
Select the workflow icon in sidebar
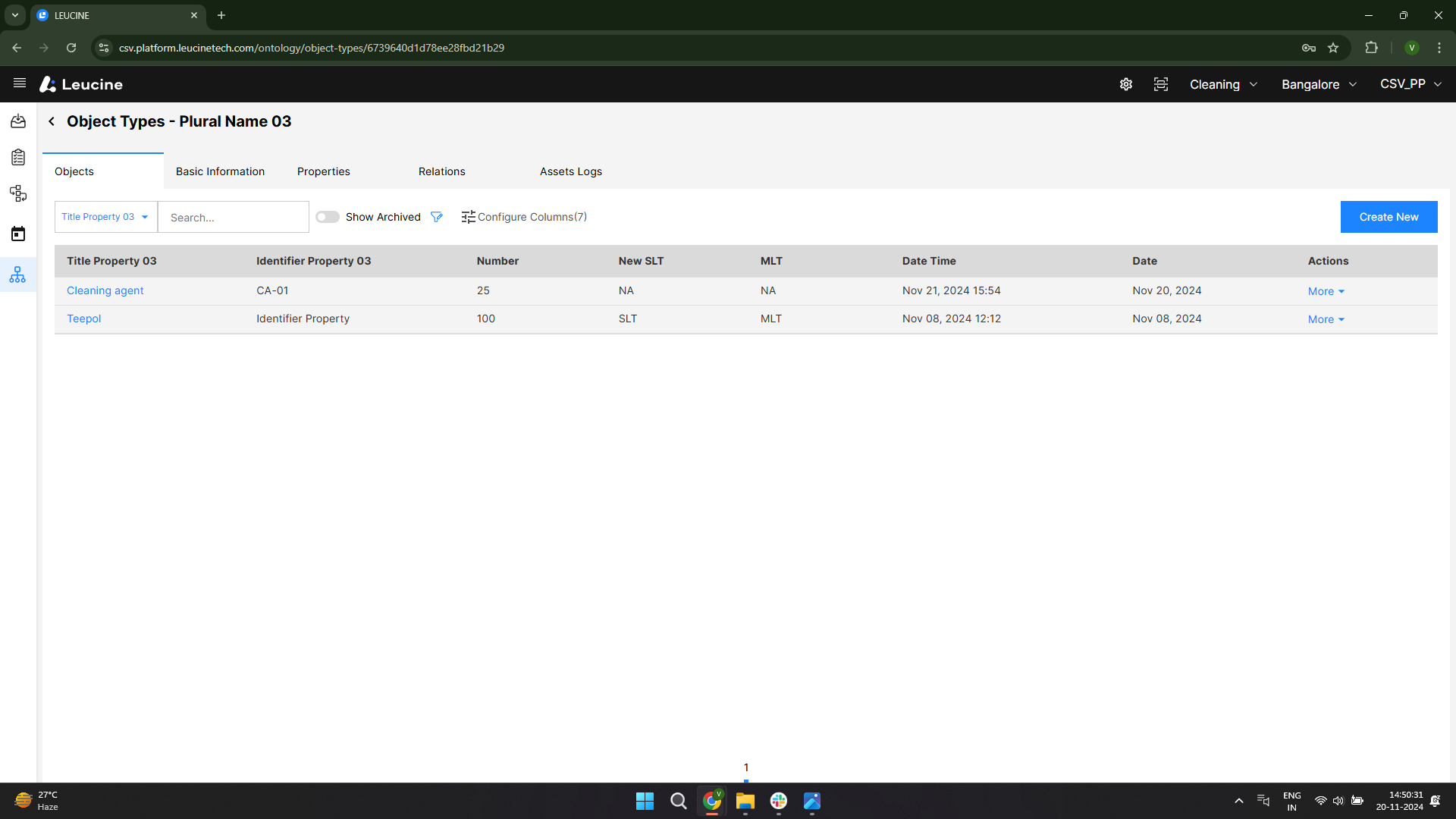tap(17, 193)
